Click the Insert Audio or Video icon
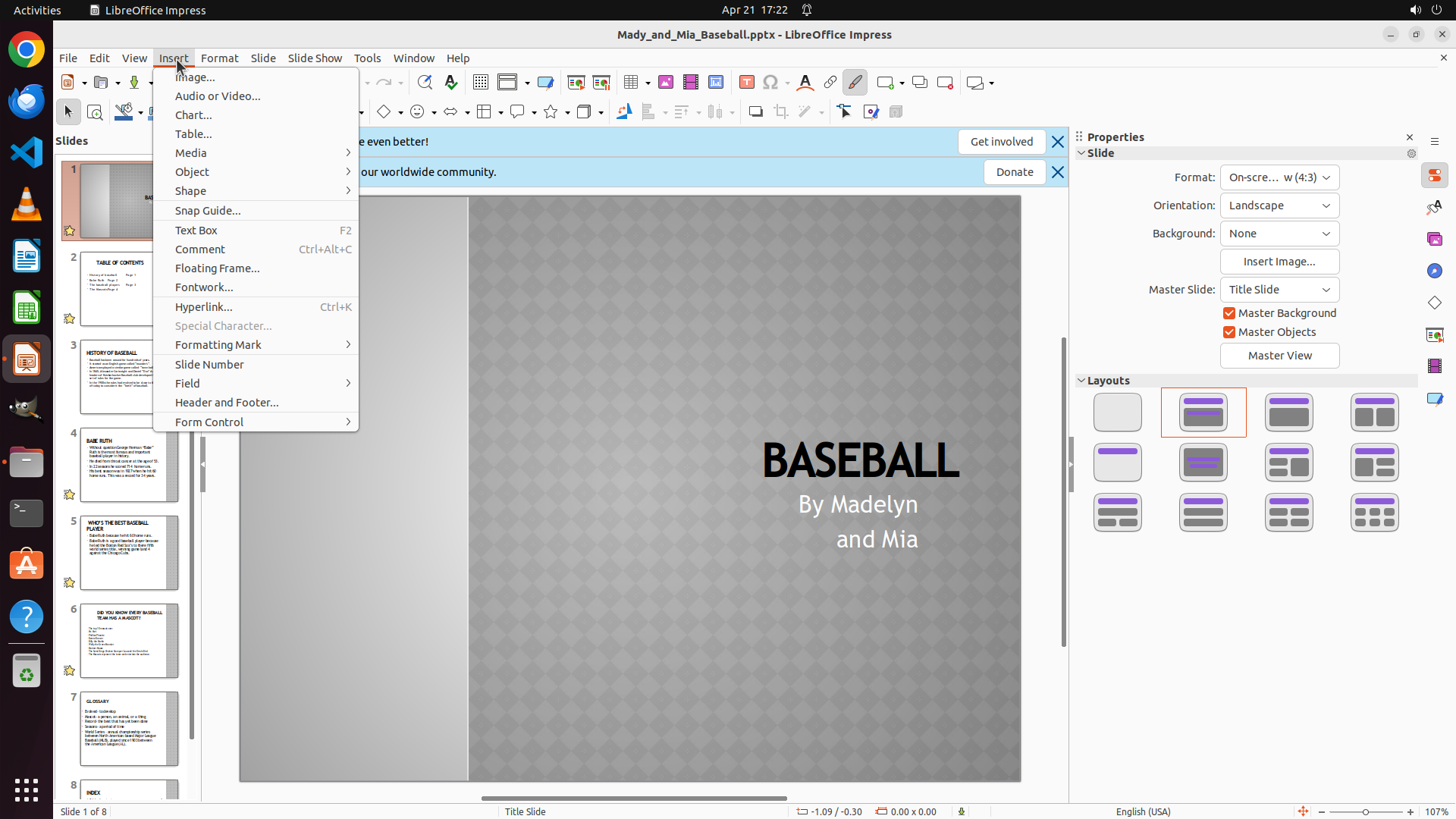Image resolution: width=1456 pixels, height=819 pixels. pos(690,83)
